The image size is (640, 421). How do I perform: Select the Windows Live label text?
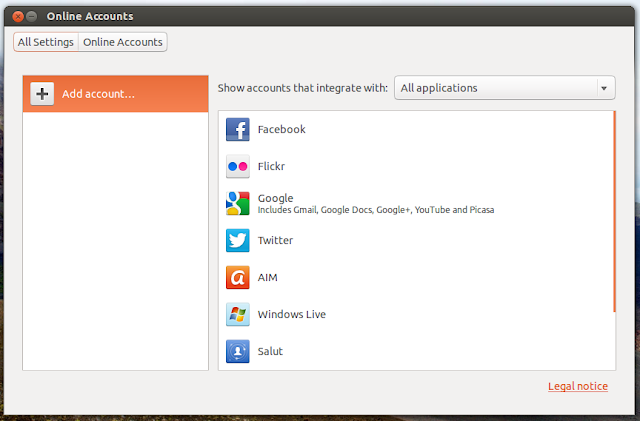pyautogui.click(x=291, y=314)
